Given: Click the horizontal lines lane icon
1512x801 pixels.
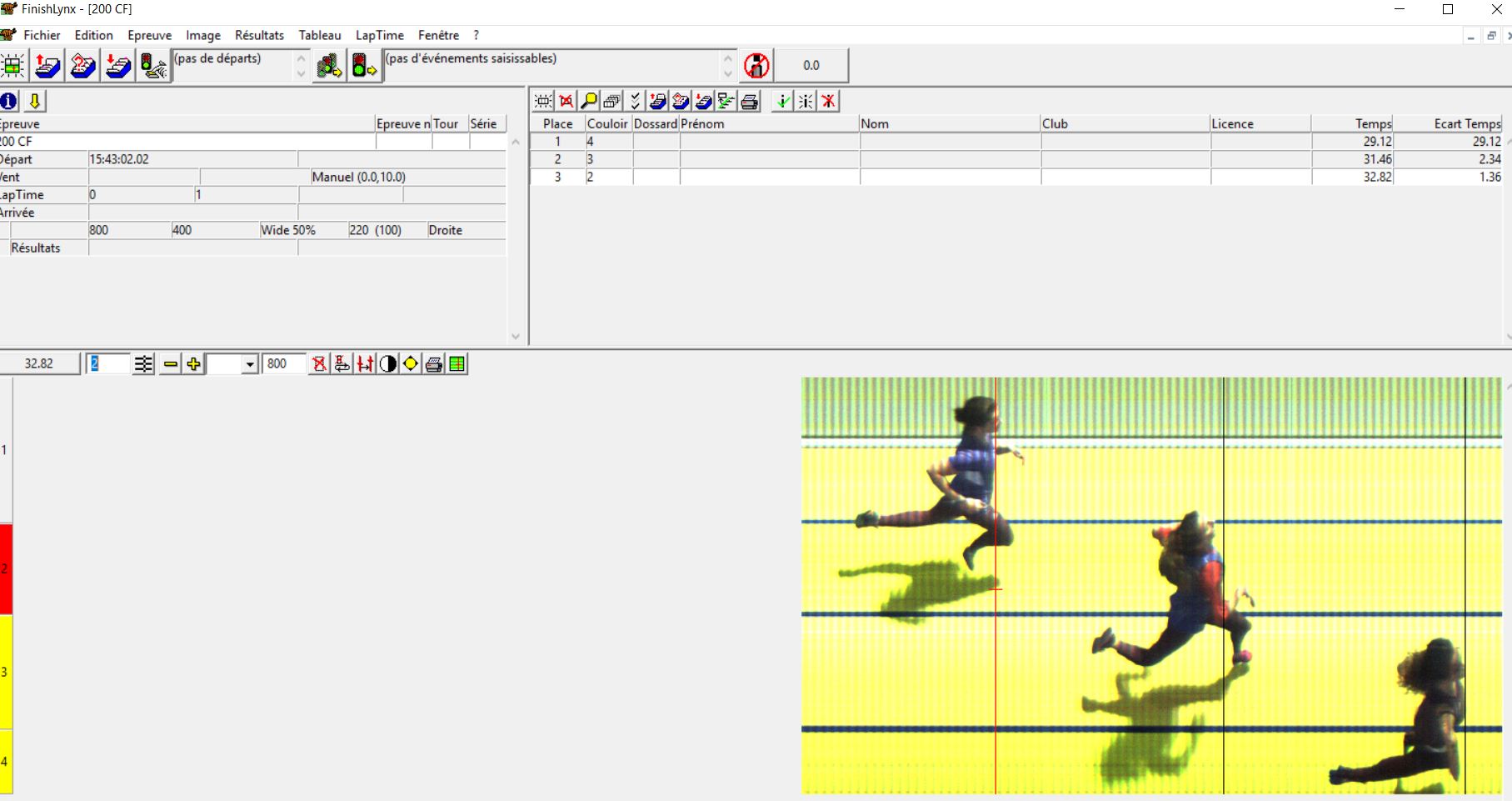Looking at the screenshot, I should (x=144, y=364).
